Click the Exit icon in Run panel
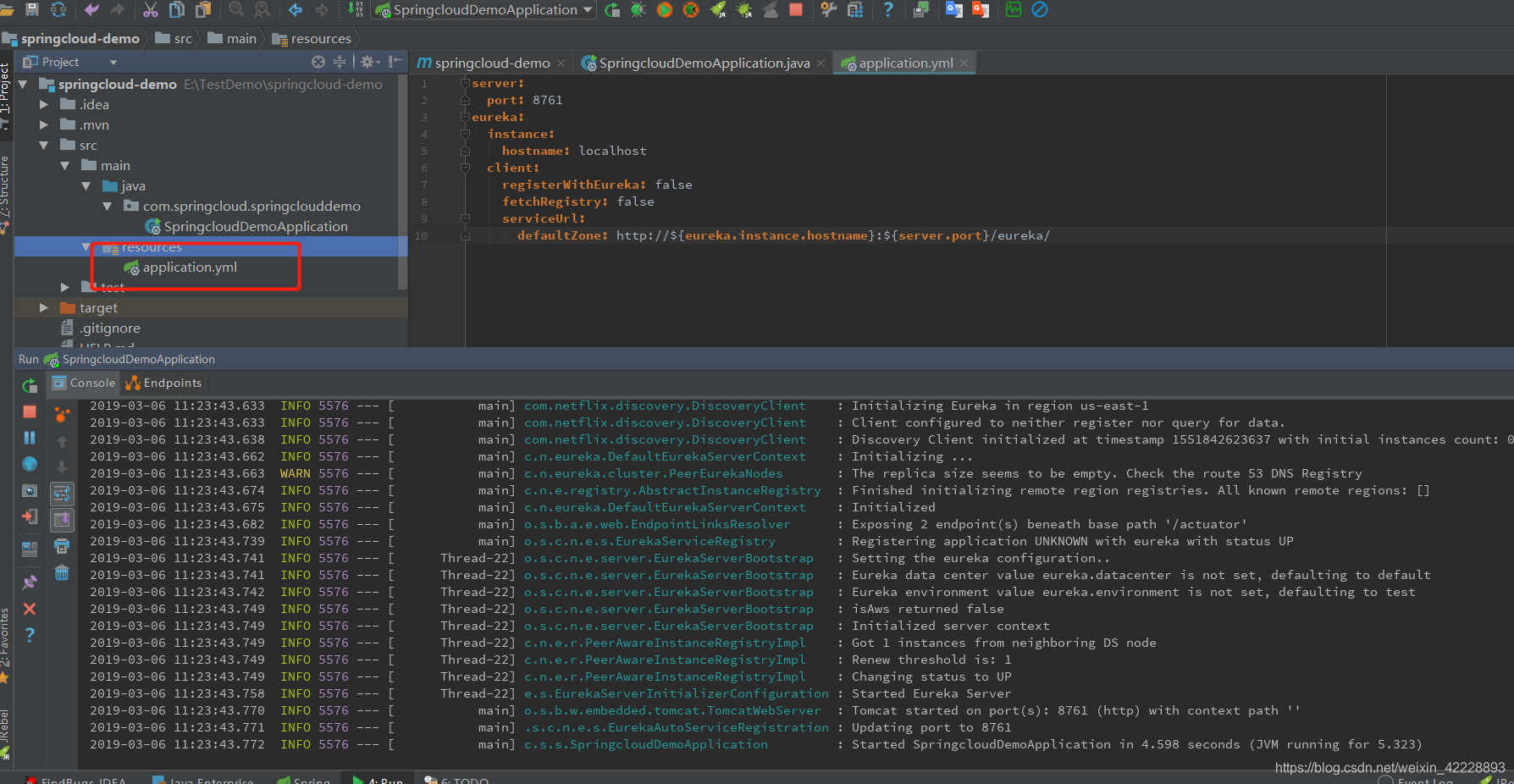 tap(30, 516)
